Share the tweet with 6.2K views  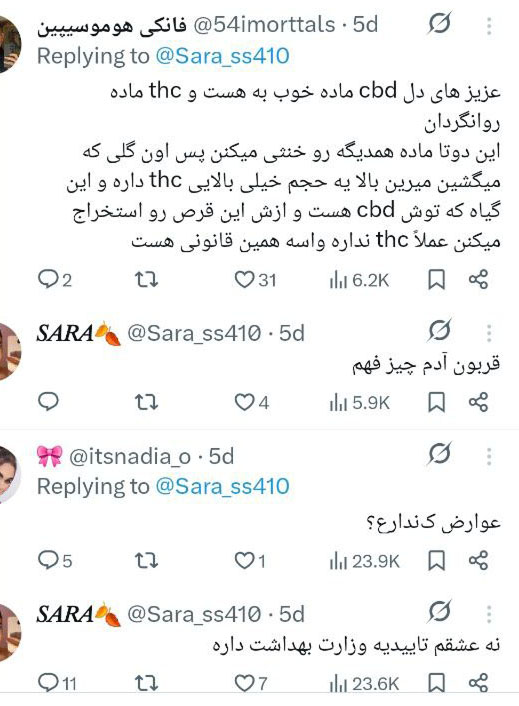[x=478, y=280]
